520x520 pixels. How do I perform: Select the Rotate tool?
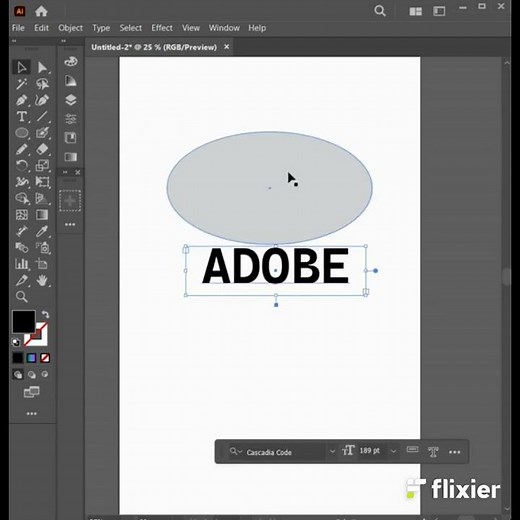(x=22, y=165)
